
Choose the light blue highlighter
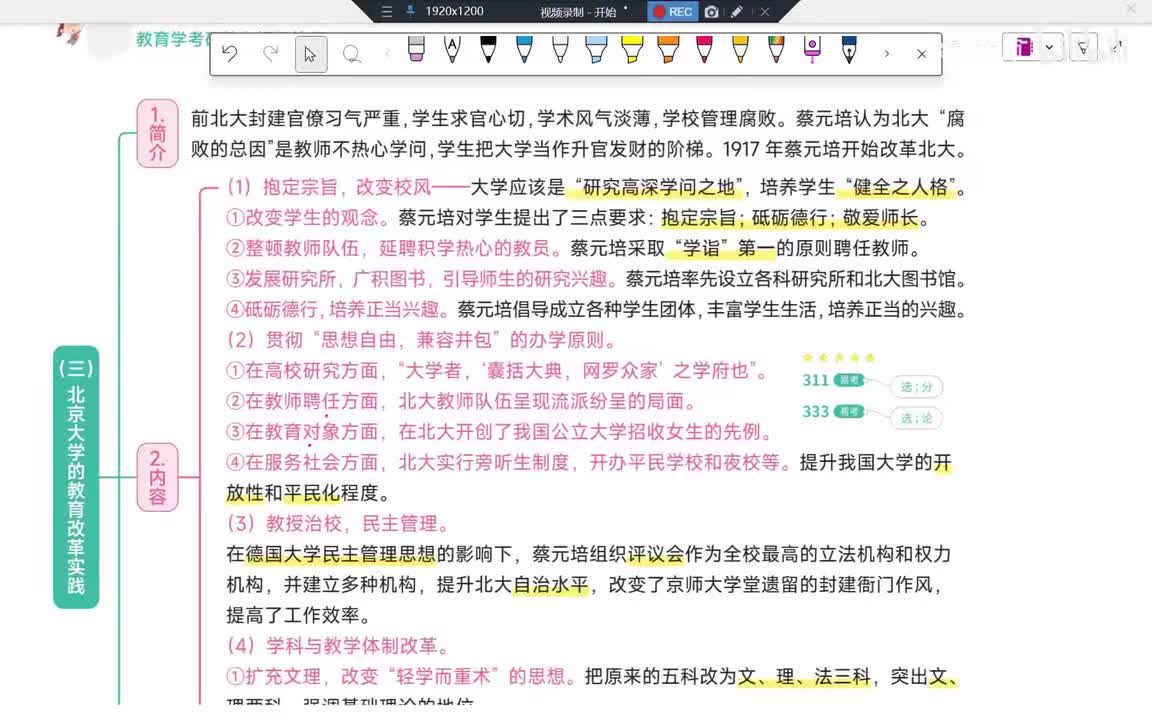(x=596, y=50)
